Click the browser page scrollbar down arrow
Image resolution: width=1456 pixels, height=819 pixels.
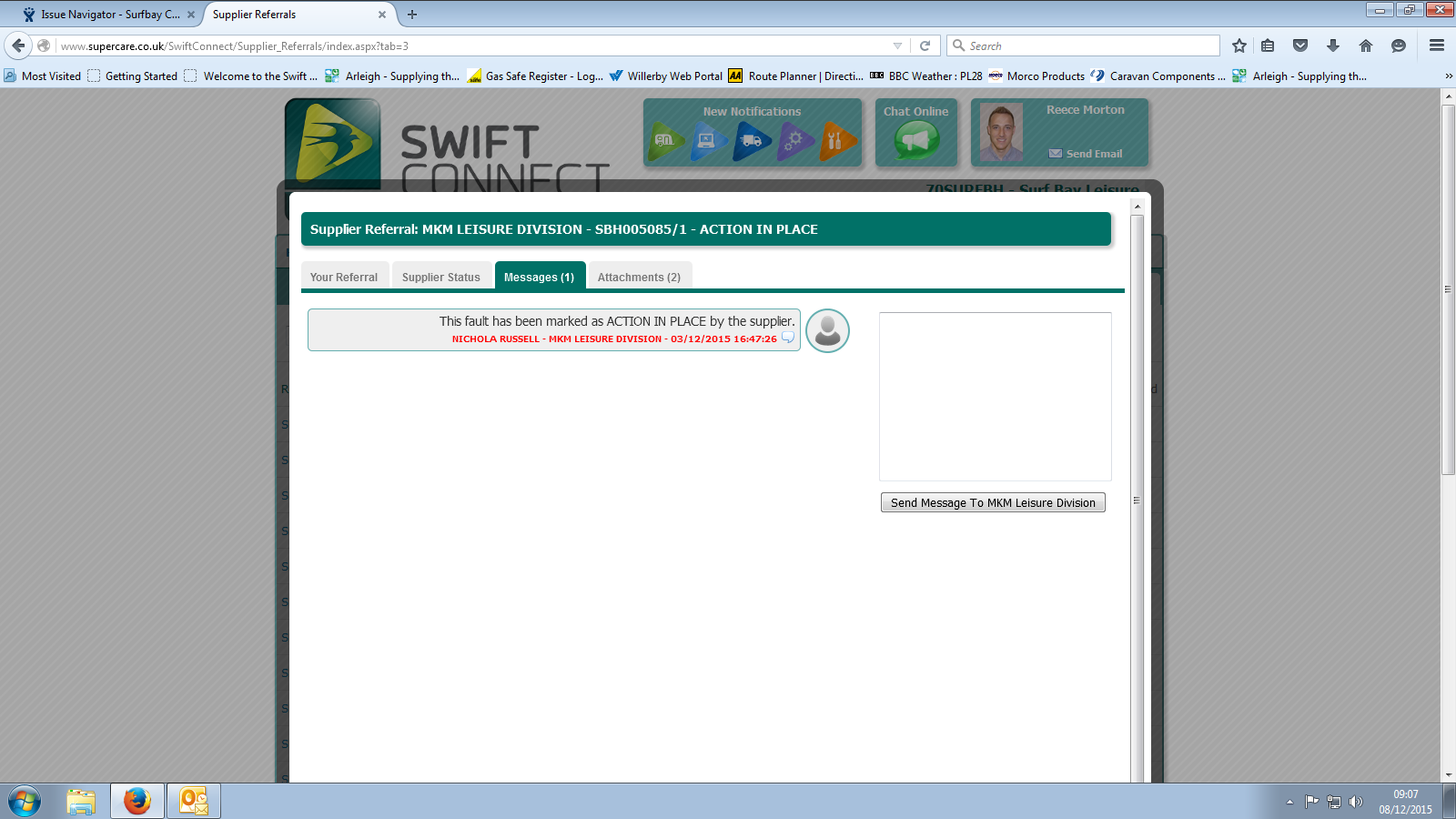(x=1449, y=775)
